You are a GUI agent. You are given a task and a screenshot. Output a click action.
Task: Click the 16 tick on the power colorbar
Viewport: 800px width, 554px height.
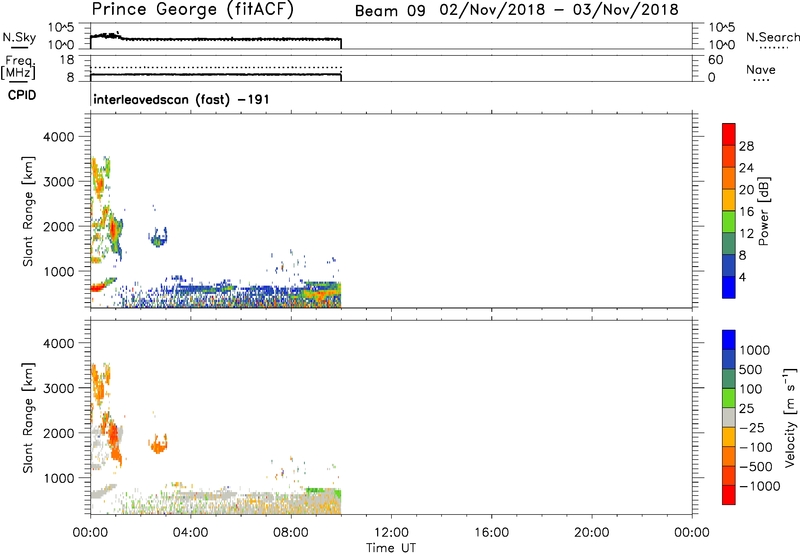pos(746,212)
